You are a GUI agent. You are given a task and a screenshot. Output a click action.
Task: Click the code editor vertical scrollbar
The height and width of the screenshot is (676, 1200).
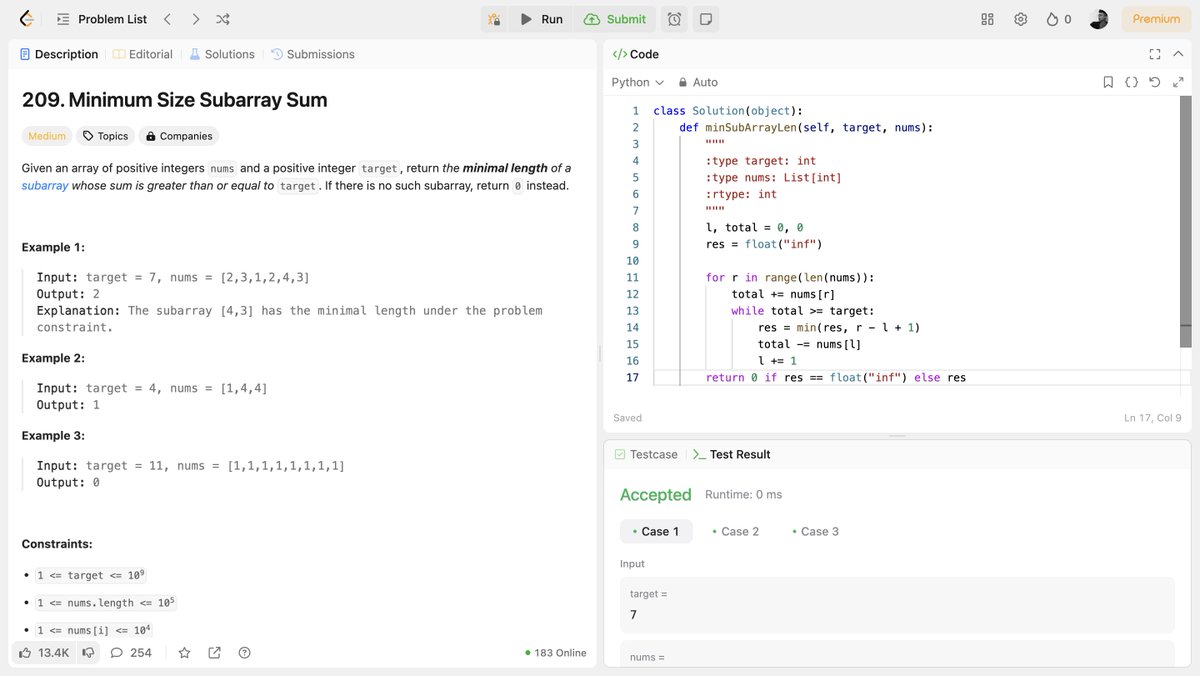(x=1186, y=222)
